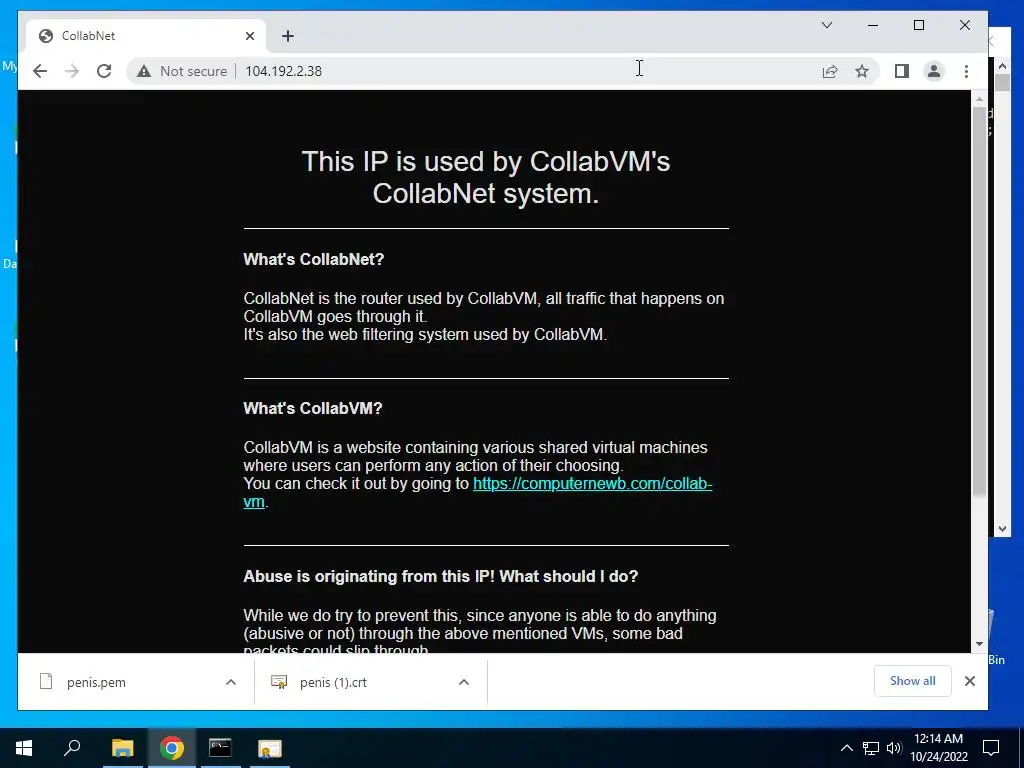Open the clock showing 12:14 AM

point(938,748)
